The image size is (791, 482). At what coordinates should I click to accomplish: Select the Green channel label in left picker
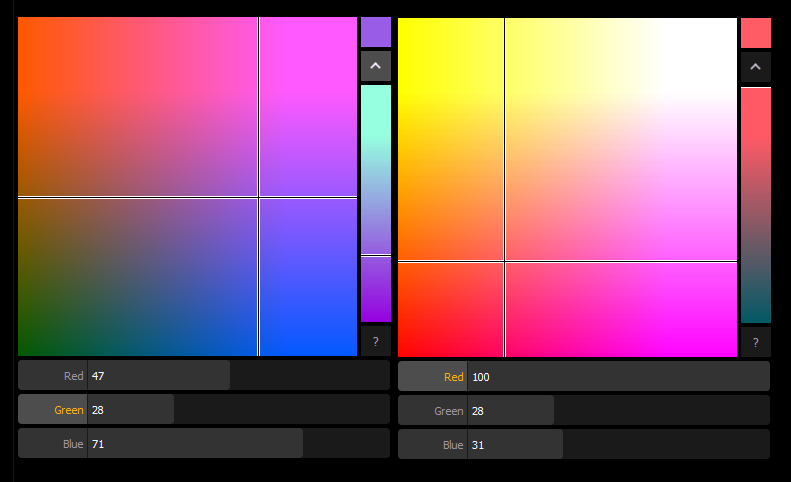coord(53,410)
